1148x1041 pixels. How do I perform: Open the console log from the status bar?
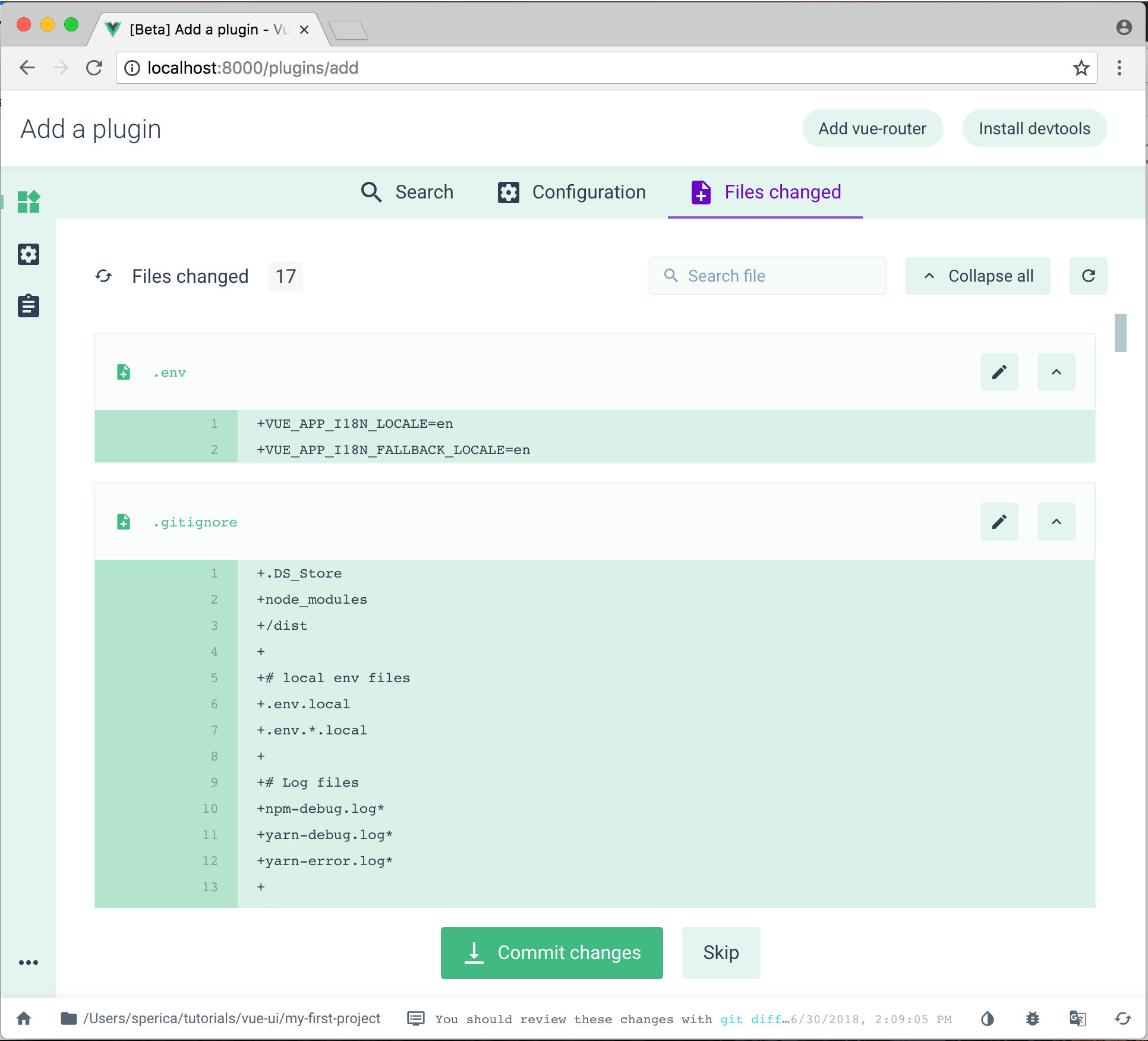415,1018
